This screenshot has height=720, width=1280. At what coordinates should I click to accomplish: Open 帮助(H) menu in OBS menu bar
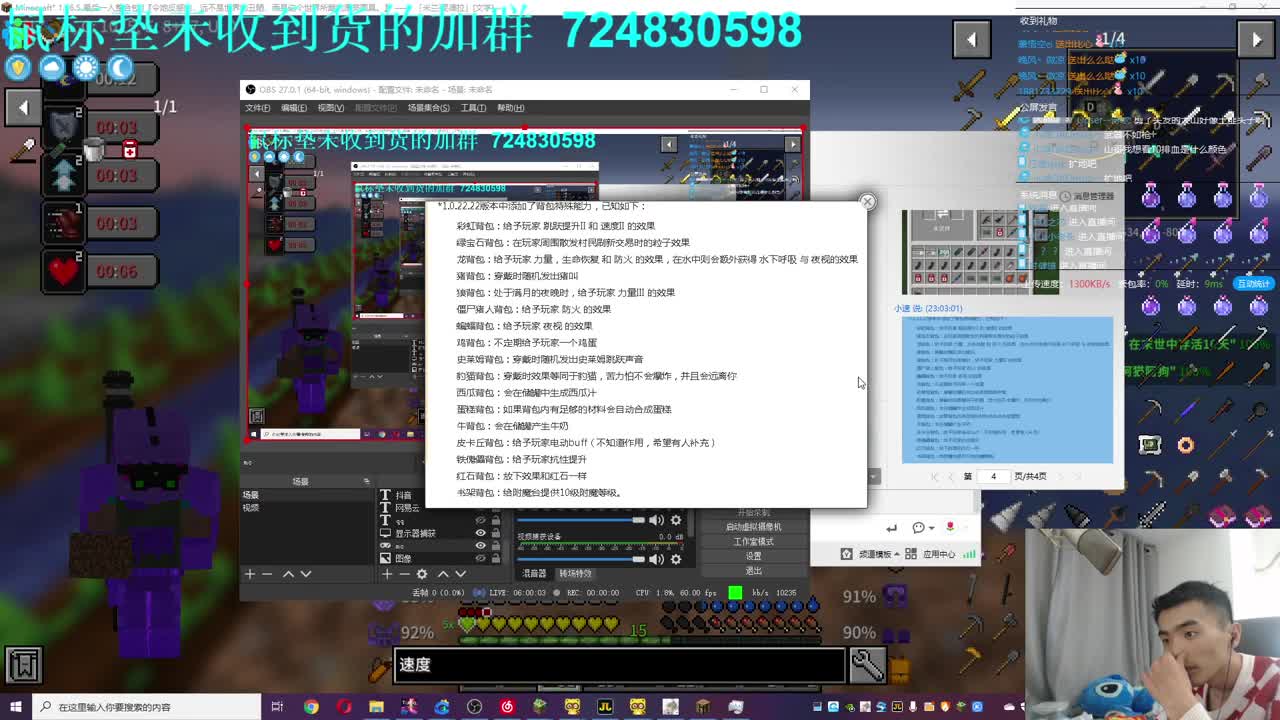pos(510,107)
